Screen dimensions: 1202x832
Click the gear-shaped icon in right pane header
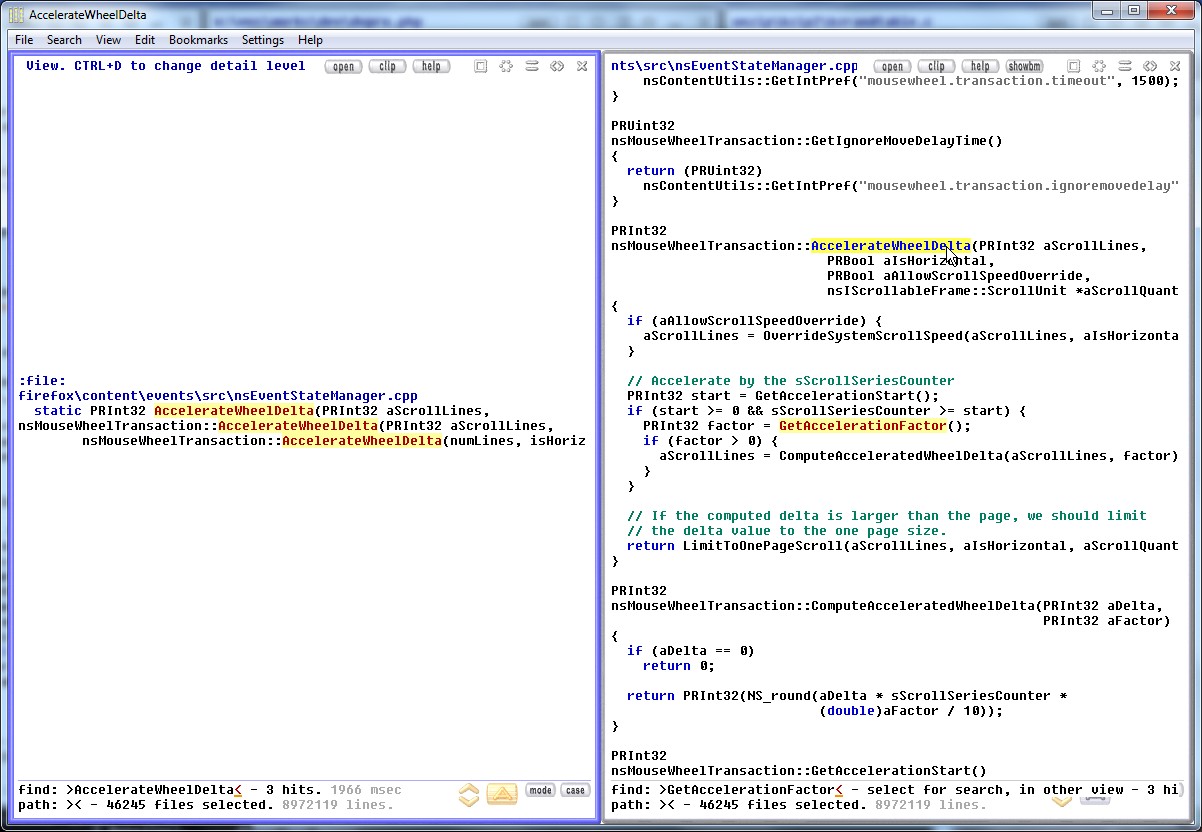coord(1099,66)
